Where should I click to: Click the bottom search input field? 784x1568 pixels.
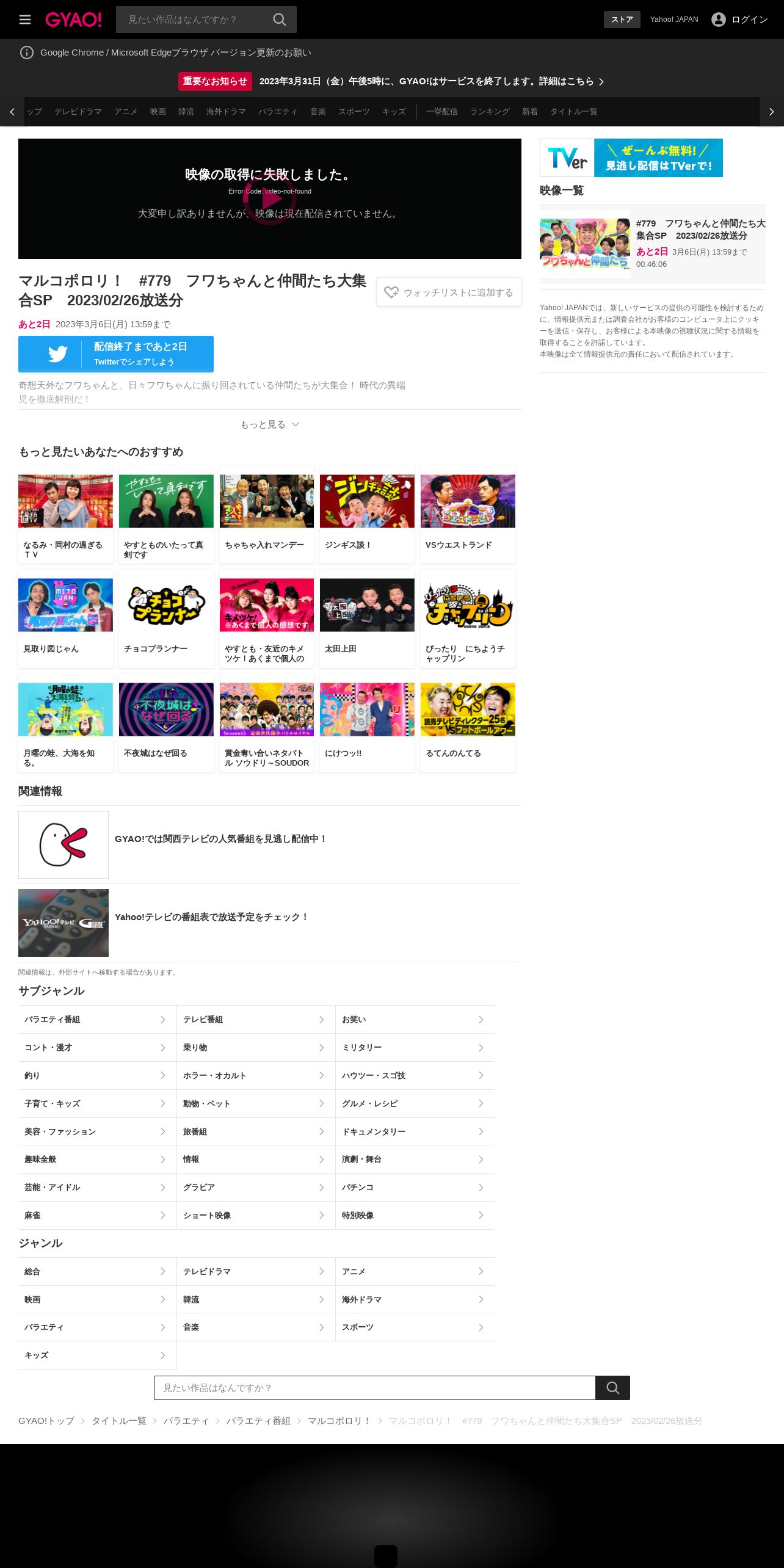pyautogui.click(x=374, y=1388)
